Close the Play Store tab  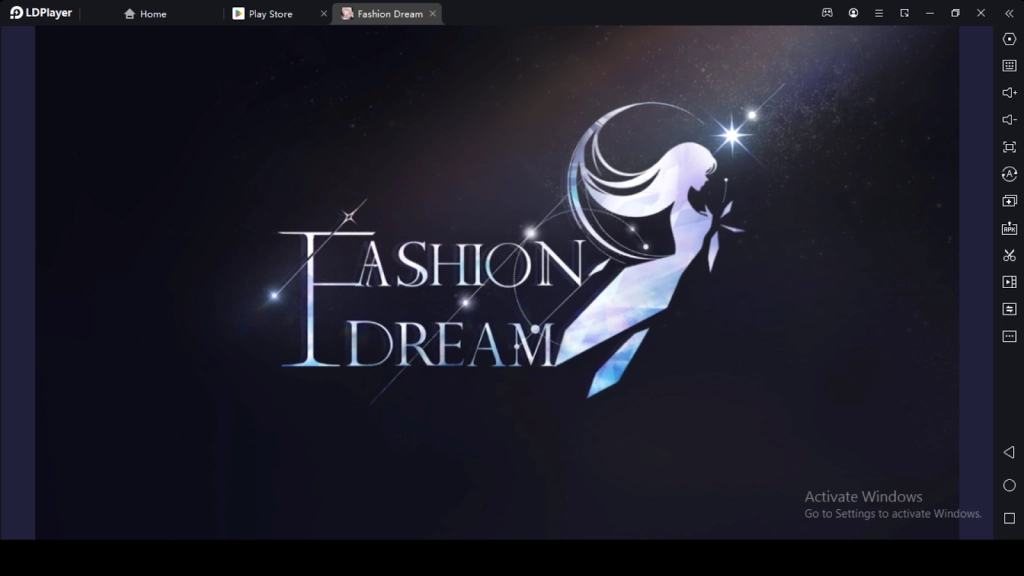point(323,14)
